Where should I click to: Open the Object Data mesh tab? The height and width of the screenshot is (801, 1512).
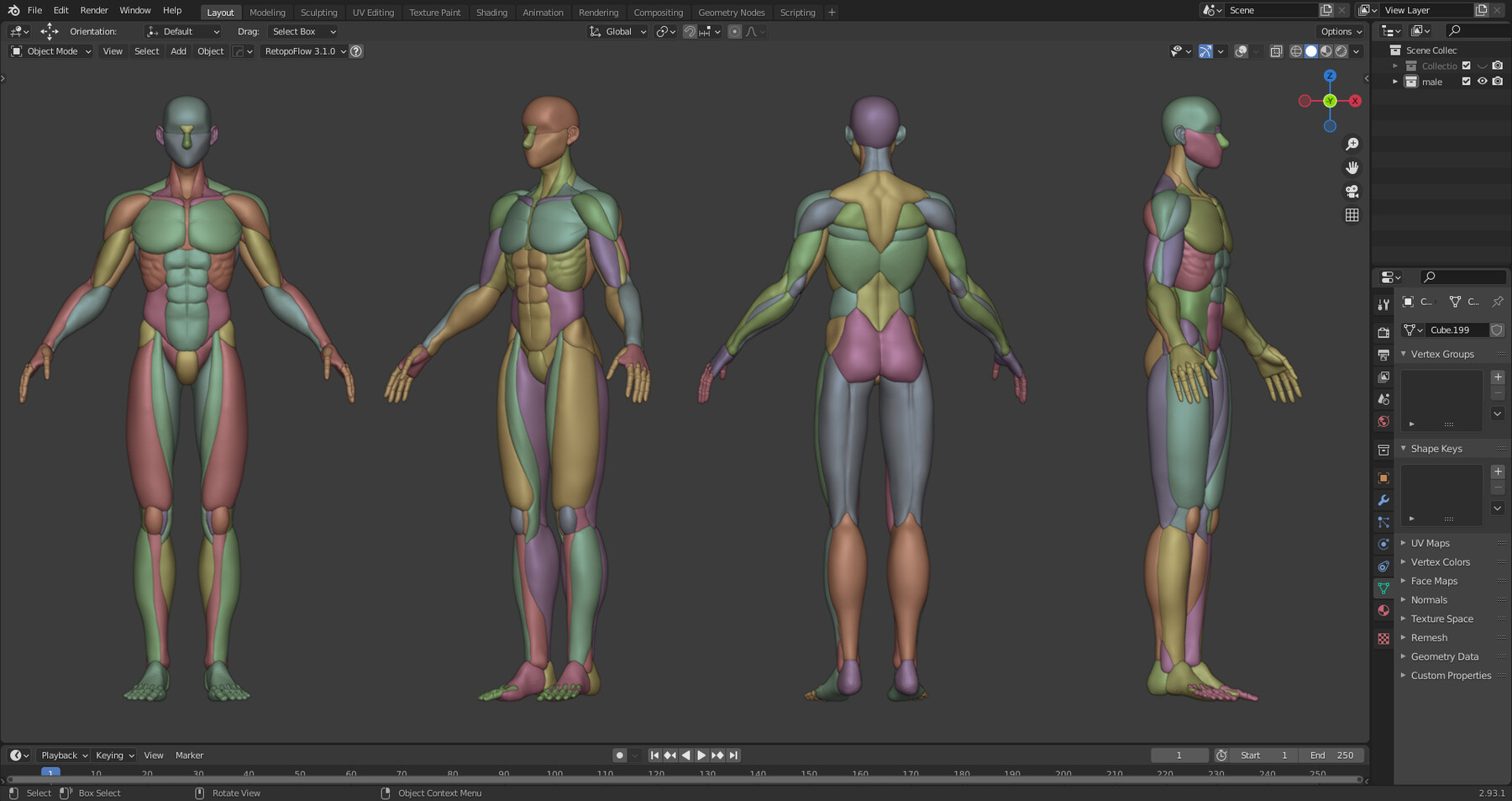coord(1383,588)
